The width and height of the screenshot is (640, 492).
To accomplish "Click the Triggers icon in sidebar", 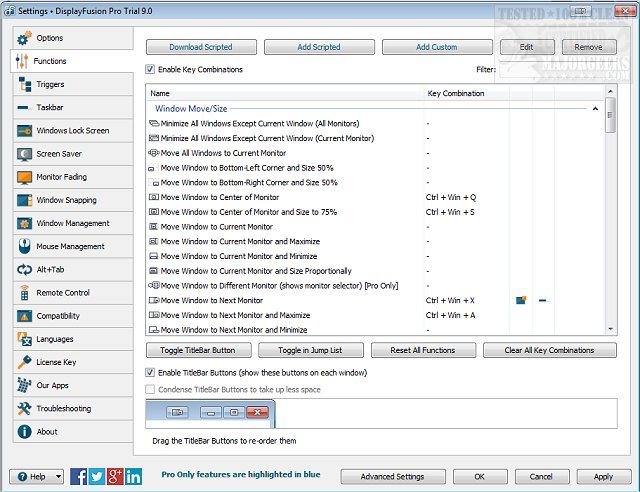I will pos(24,84).
